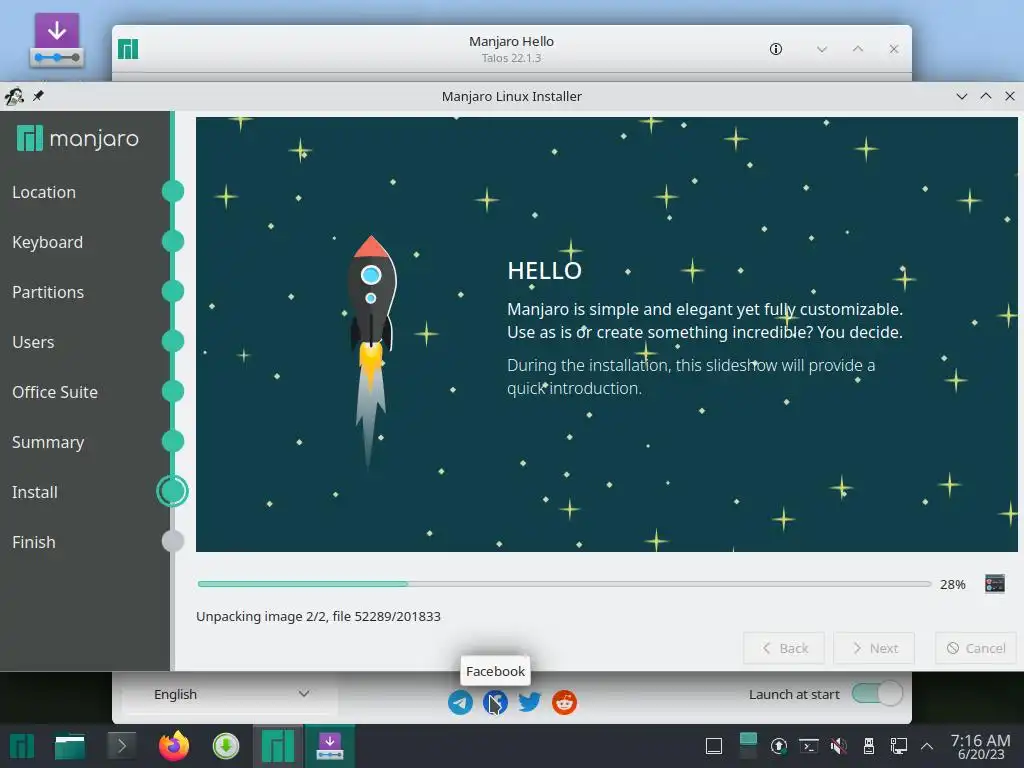Viewport: 1024px width, 768px height.
Task: Select the Summary step in sidebar
Action: coord(48,442)
